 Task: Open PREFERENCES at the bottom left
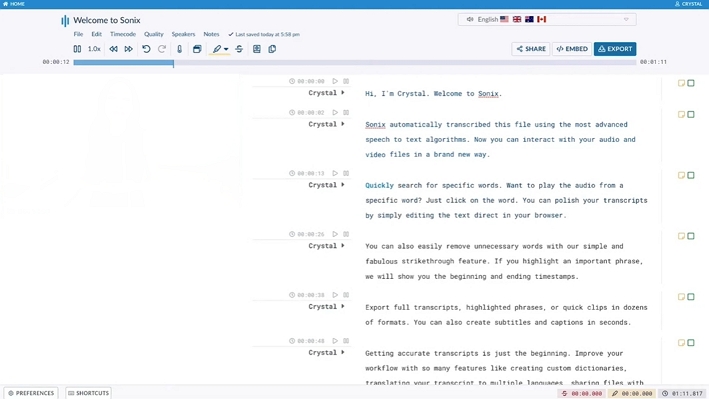[x=31, y=393]
